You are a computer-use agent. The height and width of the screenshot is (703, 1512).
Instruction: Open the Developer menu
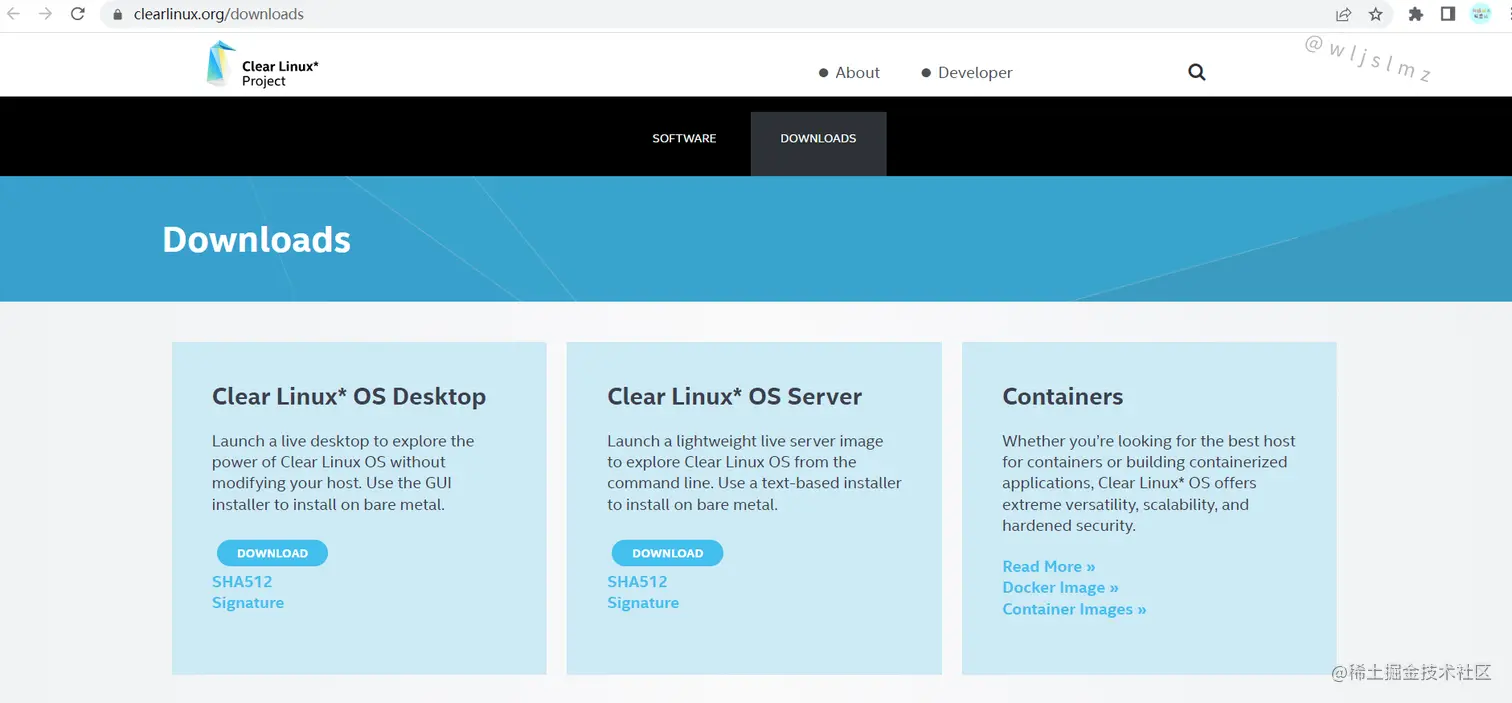point(967,73)
